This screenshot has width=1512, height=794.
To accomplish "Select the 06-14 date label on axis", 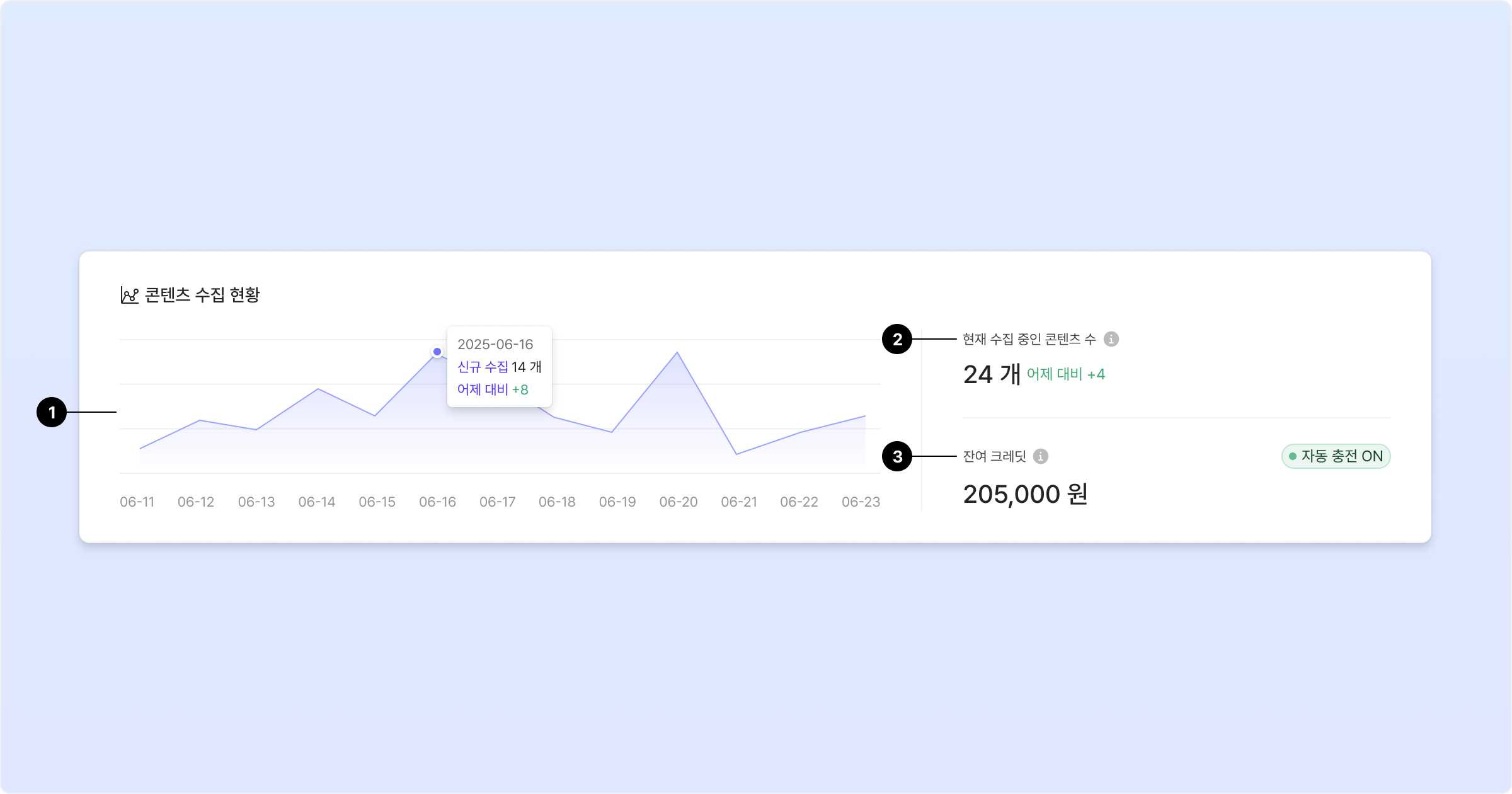I will [316, 502].
